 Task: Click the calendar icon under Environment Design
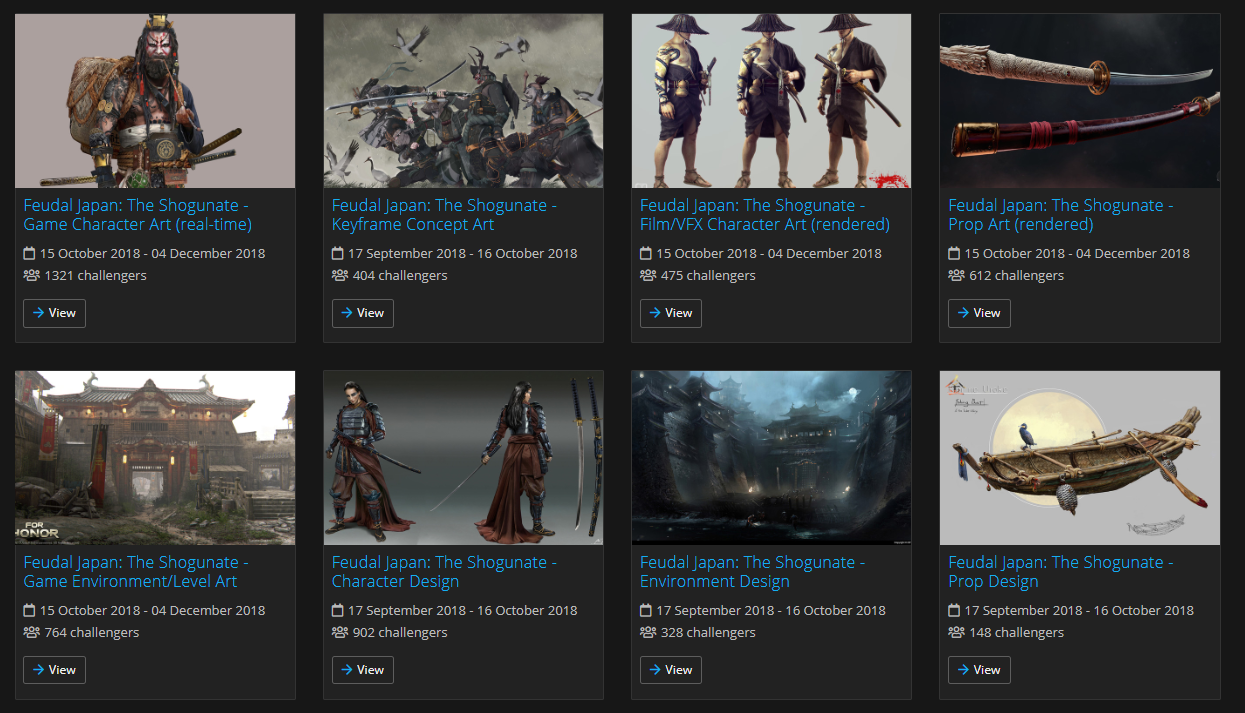point(646,610)
